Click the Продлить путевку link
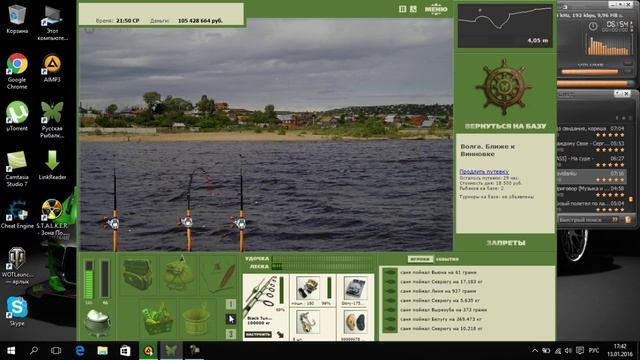 click(x=484, y=172)
